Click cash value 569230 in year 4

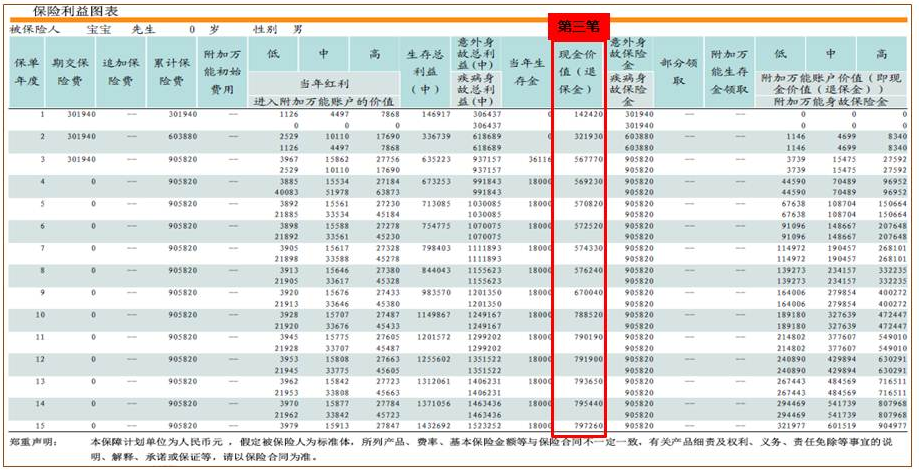pos(587,182)
